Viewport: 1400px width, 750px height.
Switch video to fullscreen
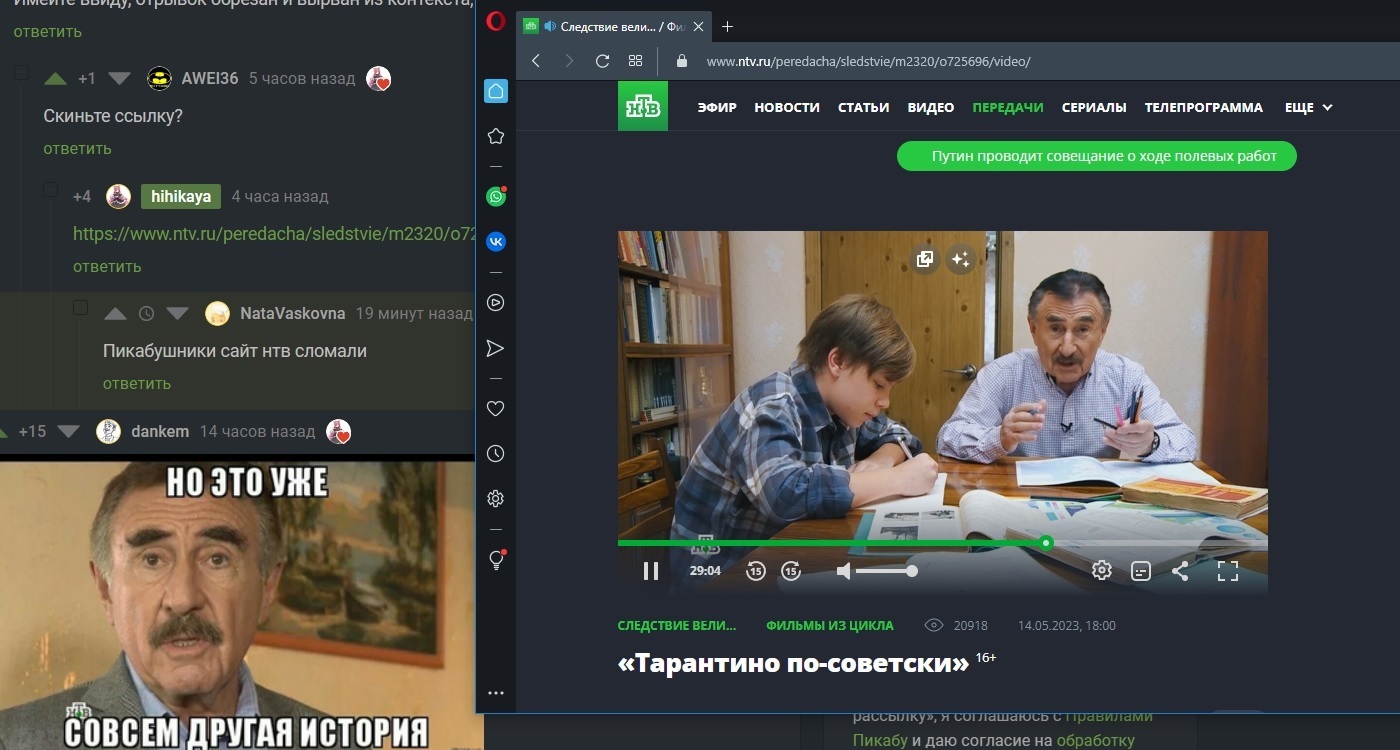pyautogui.click(x=1228, y=571)
